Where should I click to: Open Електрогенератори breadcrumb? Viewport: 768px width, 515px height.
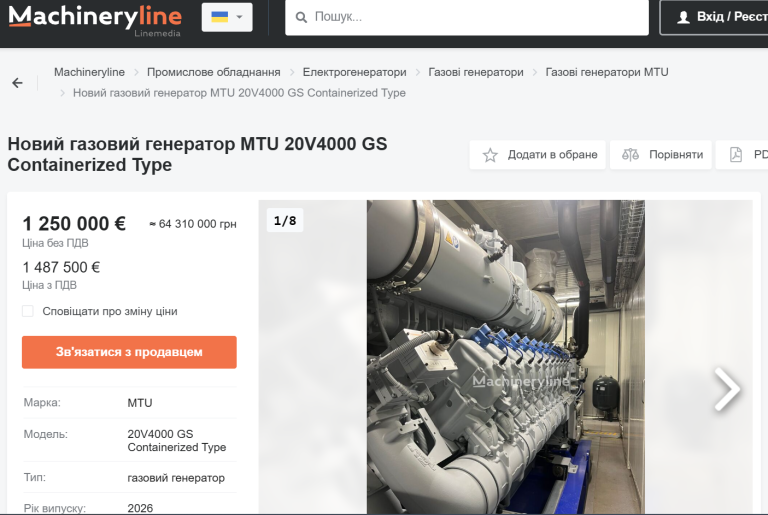click(354, 72)
